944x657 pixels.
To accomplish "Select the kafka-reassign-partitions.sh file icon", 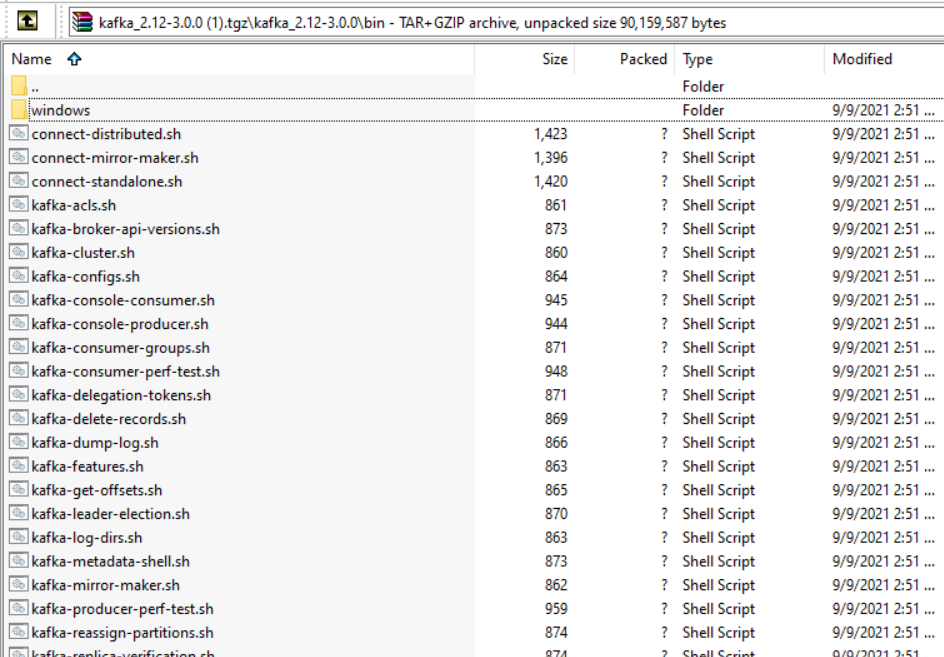I will [19, 632].
